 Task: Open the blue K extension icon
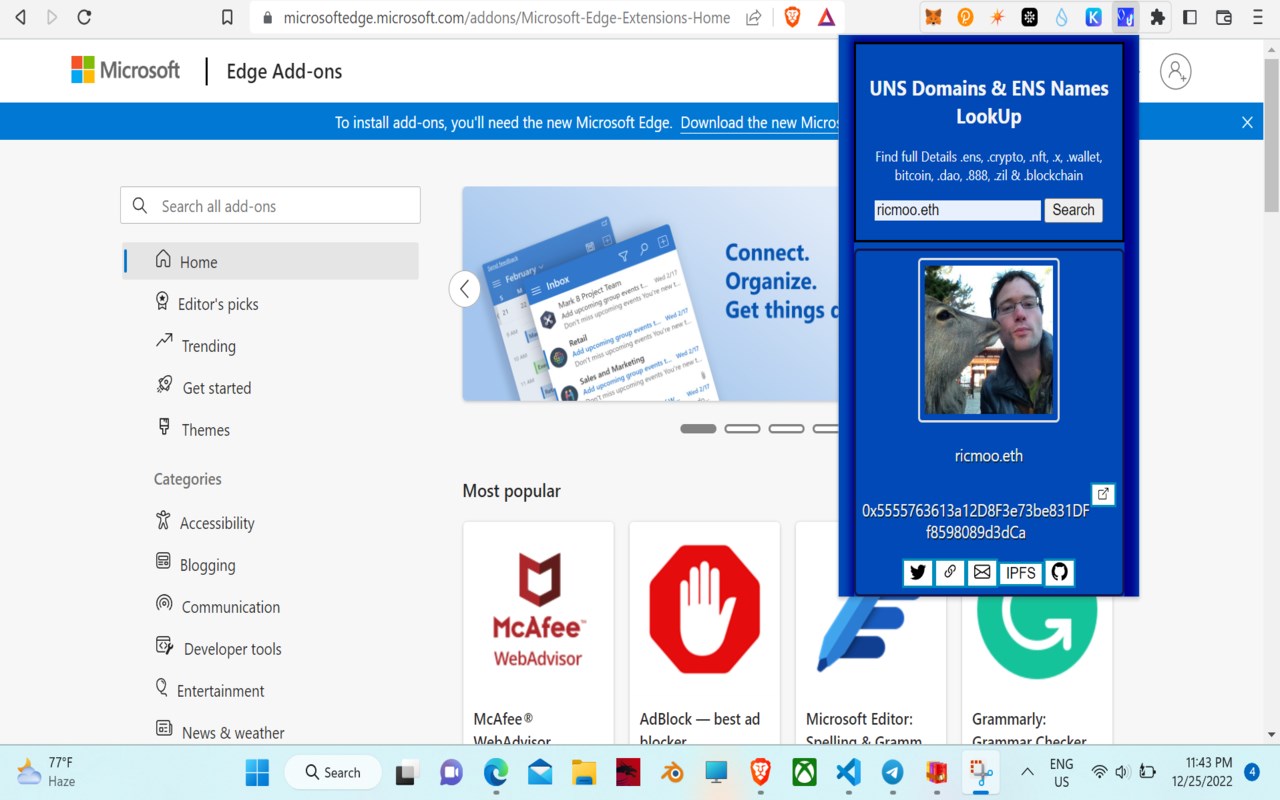tap(1093, 17)
